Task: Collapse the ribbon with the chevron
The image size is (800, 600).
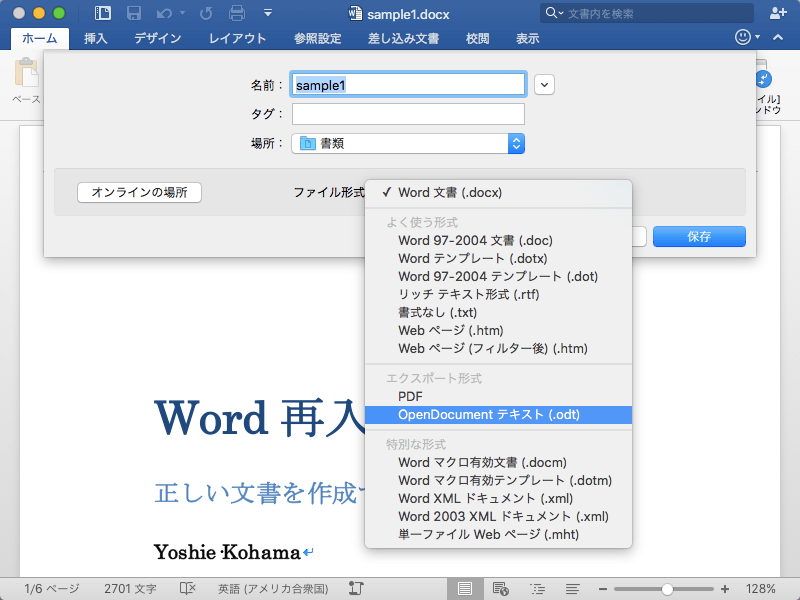Action: [778, 37]
